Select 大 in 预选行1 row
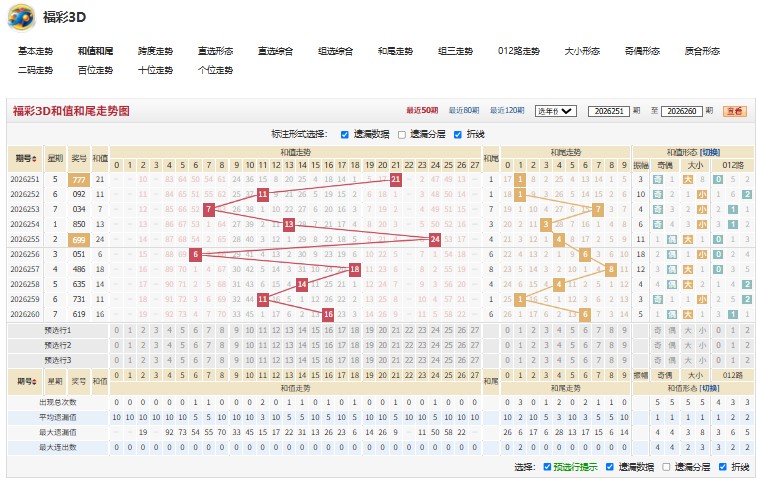The height and width of the screenshot is (479, 758). tap(688, 331)
